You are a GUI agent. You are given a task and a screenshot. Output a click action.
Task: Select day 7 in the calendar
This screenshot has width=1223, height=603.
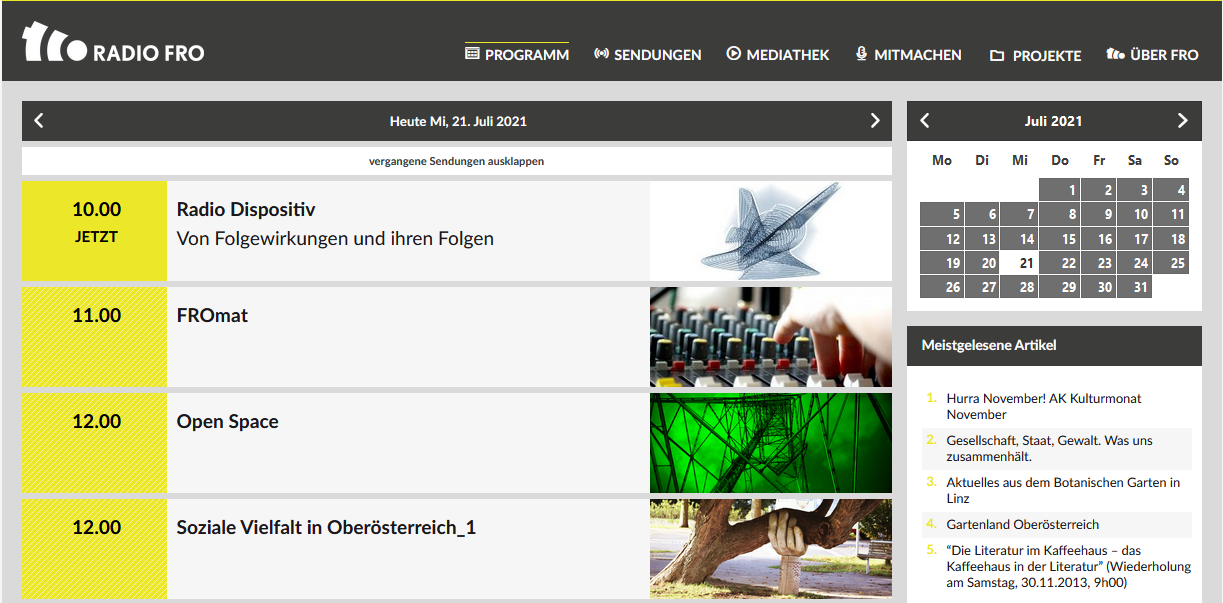pyautogui.click(x=1018, y=214)
